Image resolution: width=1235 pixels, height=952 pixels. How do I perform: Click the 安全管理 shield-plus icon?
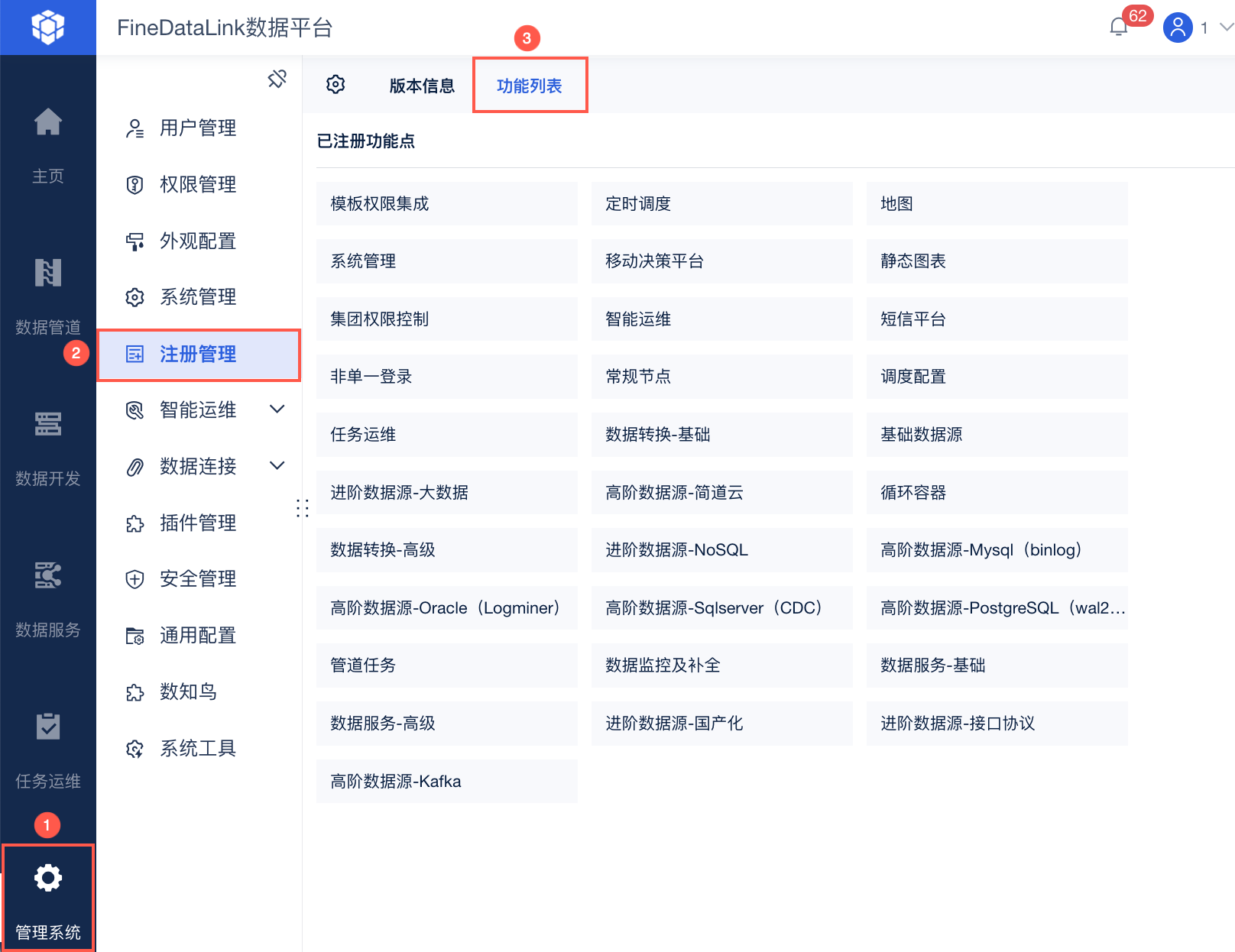pyautogui.click(x=135, y=579)
